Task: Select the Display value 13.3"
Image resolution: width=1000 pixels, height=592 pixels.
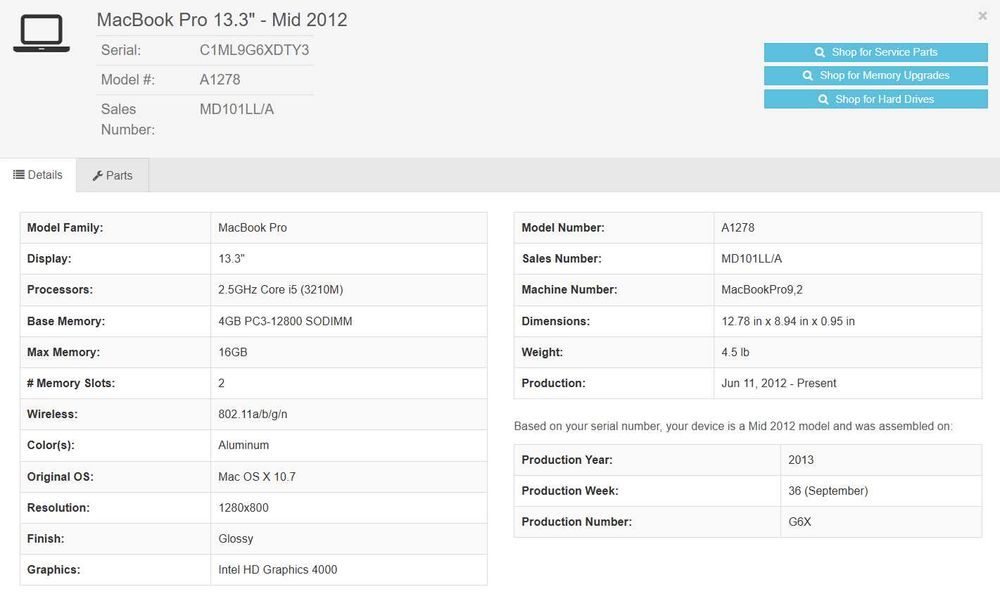Action: [232, 259]
